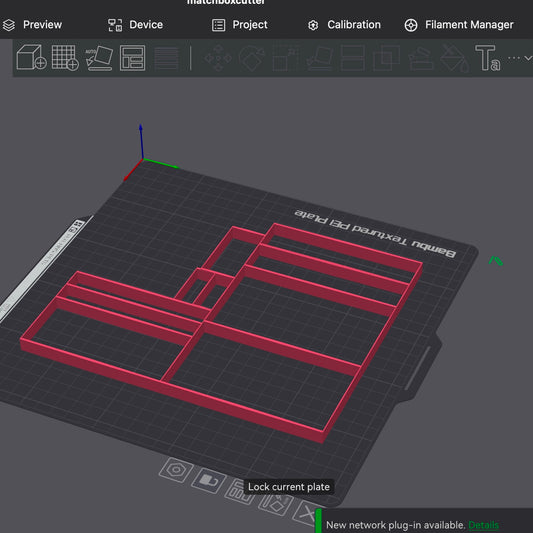Image resolution: width=533 pixels, height=533 pixels.
Task: Select the Move tool in toolbar
Action: [218, 58]
